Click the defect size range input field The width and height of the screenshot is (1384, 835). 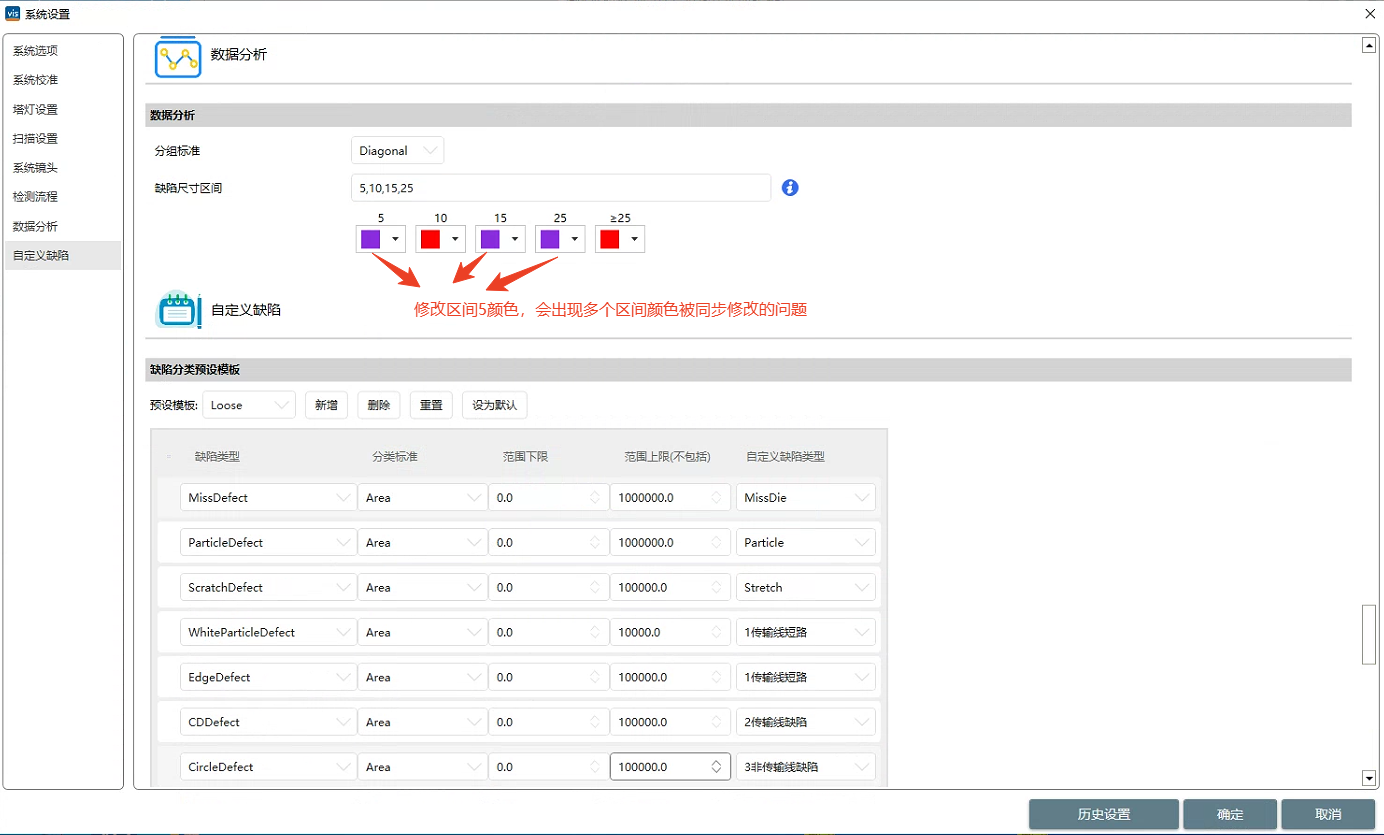[x=560, y=188]
